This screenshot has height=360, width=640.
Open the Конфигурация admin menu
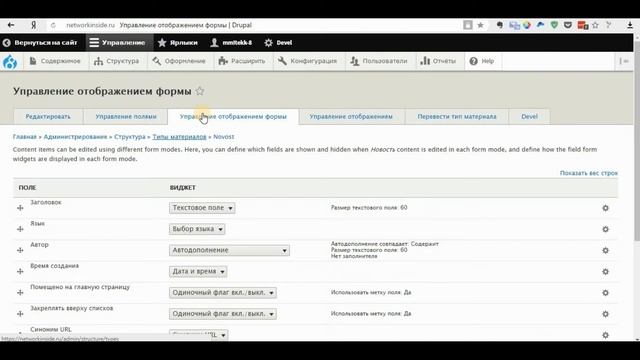click(308, 61)
